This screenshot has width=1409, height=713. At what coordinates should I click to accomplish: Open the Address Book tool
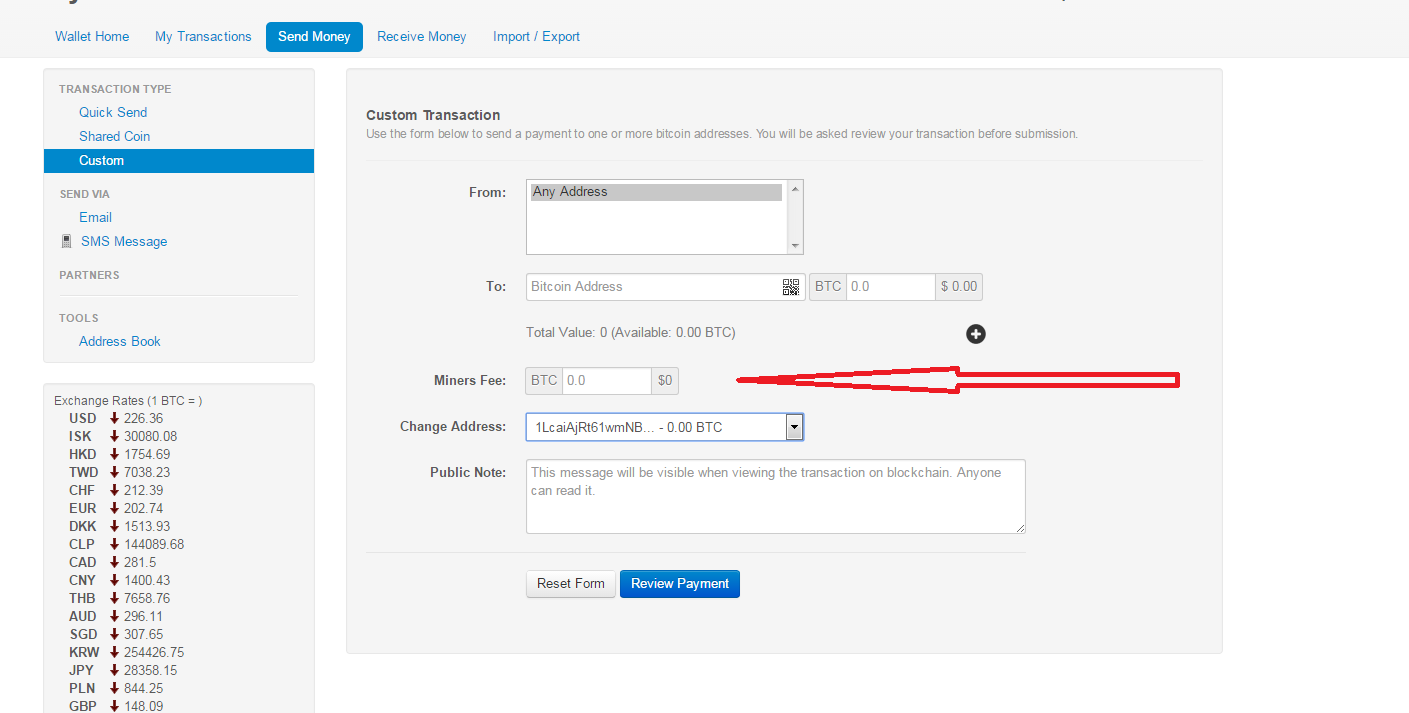pos(120,342)
